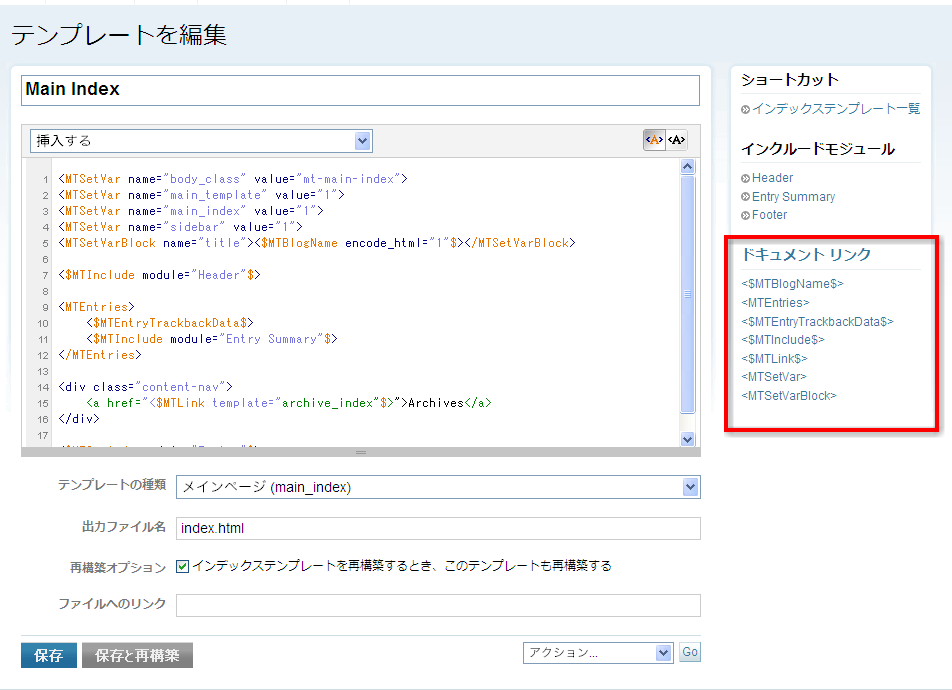The image size is (952, 690).
Task: Click the arrow icon beside Header module
Action: point(746,179)
